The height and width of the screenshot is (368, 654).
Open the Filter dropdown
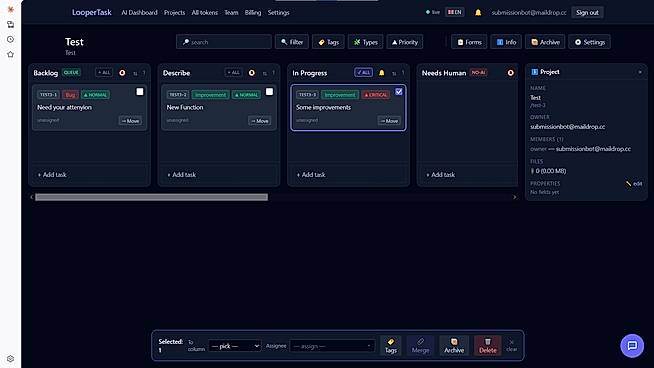point(292,42)
